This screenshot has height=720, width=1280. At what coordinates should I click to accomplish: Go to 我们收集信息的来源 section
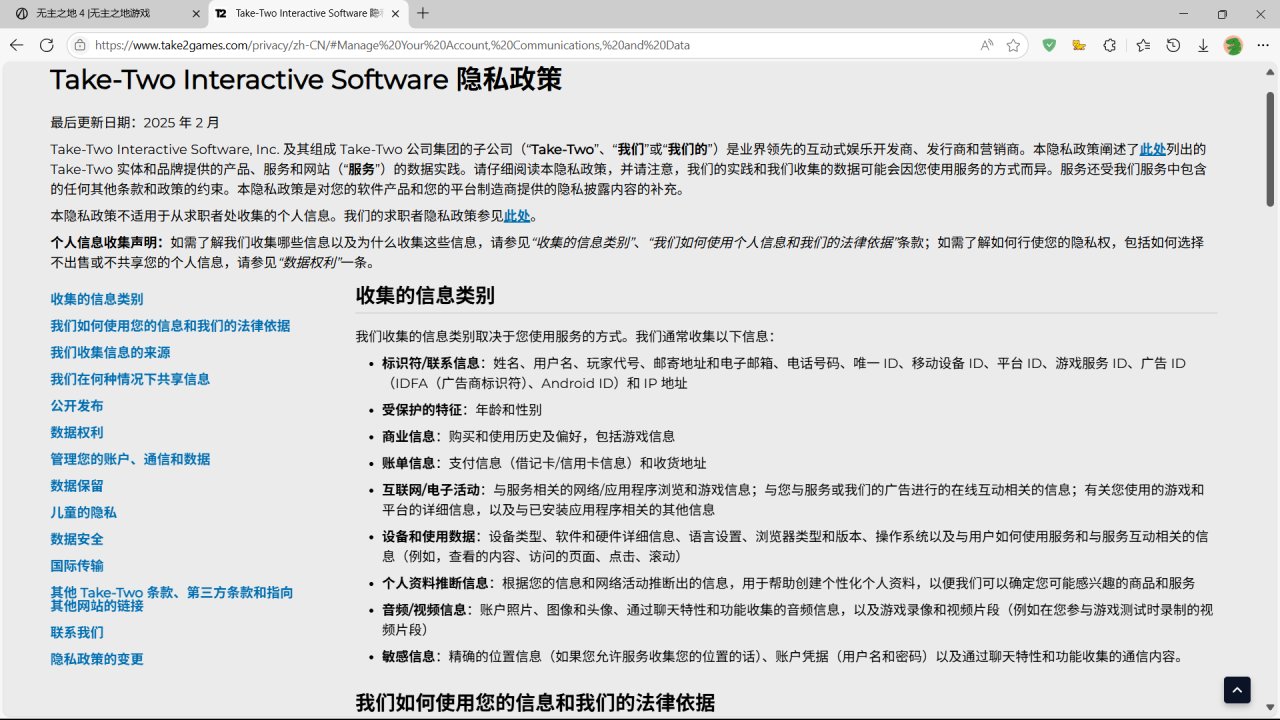111,352
